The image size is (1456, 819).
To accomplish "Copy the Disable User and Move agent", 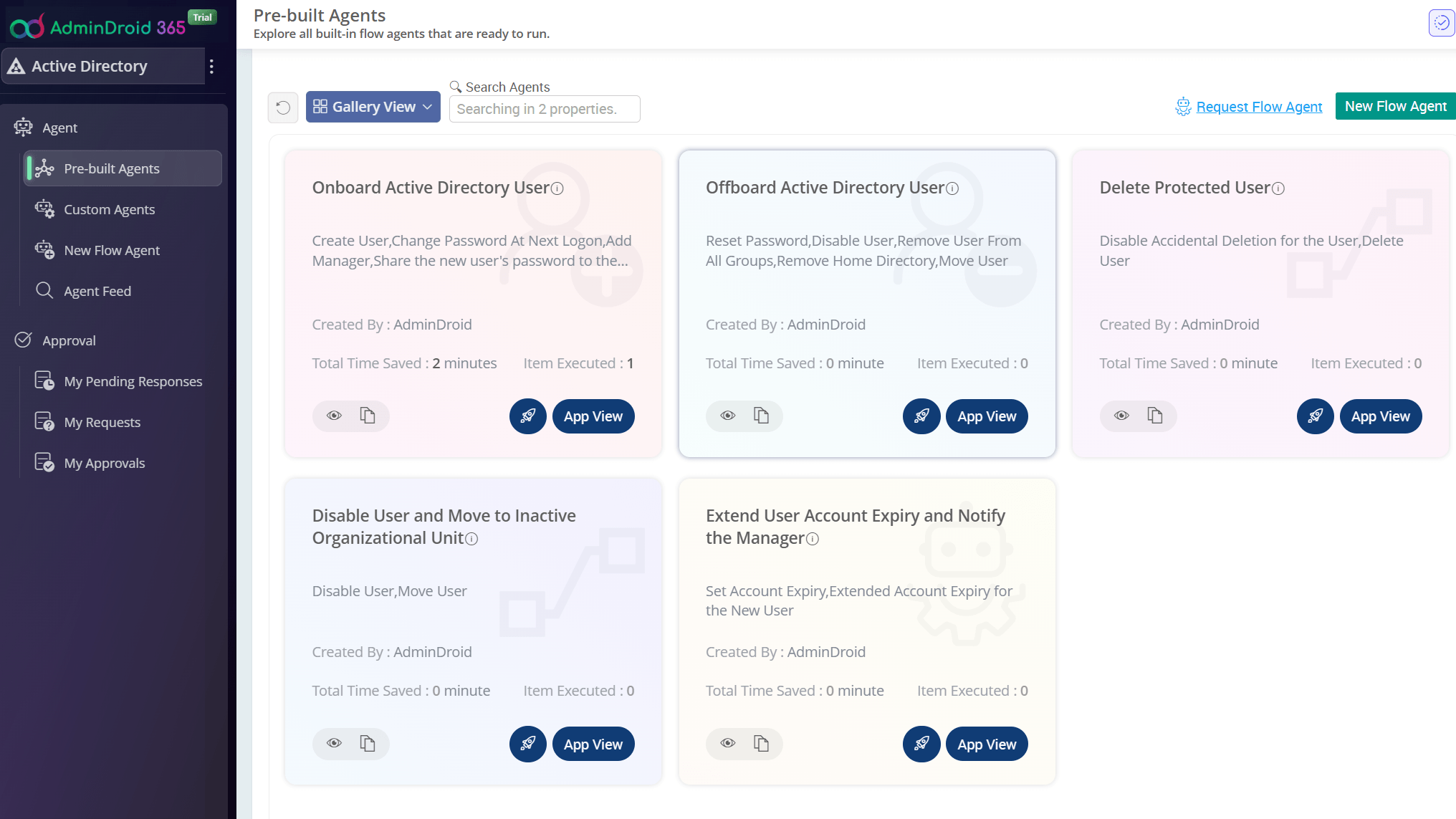I will tap(368, 743).
